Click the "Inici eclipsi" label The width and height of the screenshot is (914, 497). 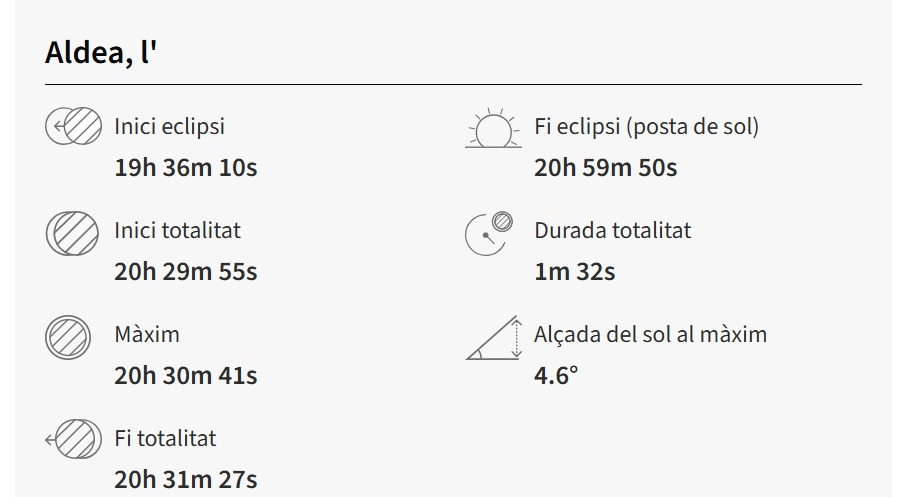(x=169, y=127)
